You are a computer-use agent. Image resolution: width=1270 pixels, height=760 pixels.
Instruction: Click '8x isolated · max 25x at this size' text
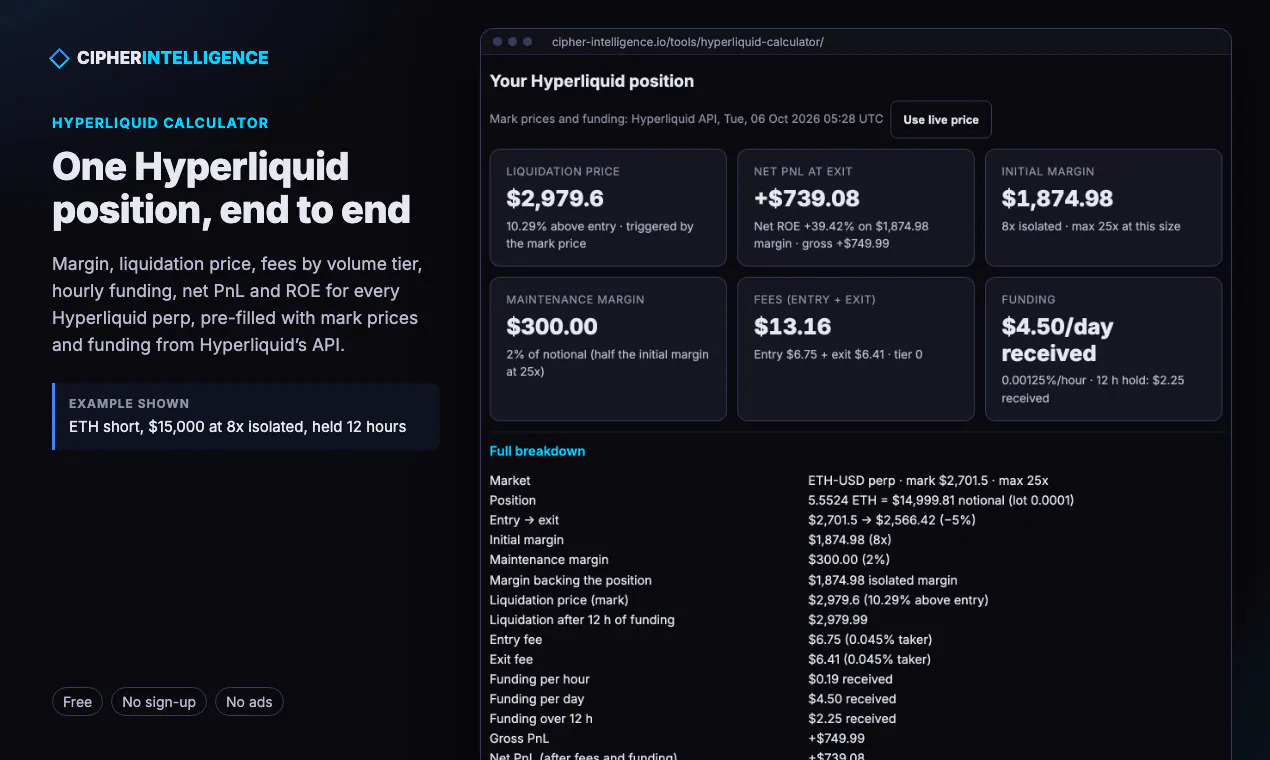1091,226
